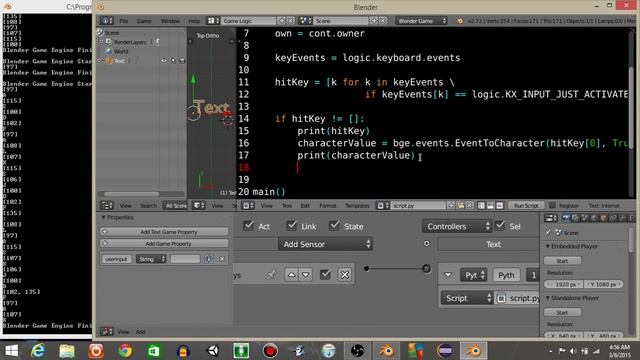640x360 pixels.
Task: Open the Format menu in text editor
Action: tap(327, 206)
